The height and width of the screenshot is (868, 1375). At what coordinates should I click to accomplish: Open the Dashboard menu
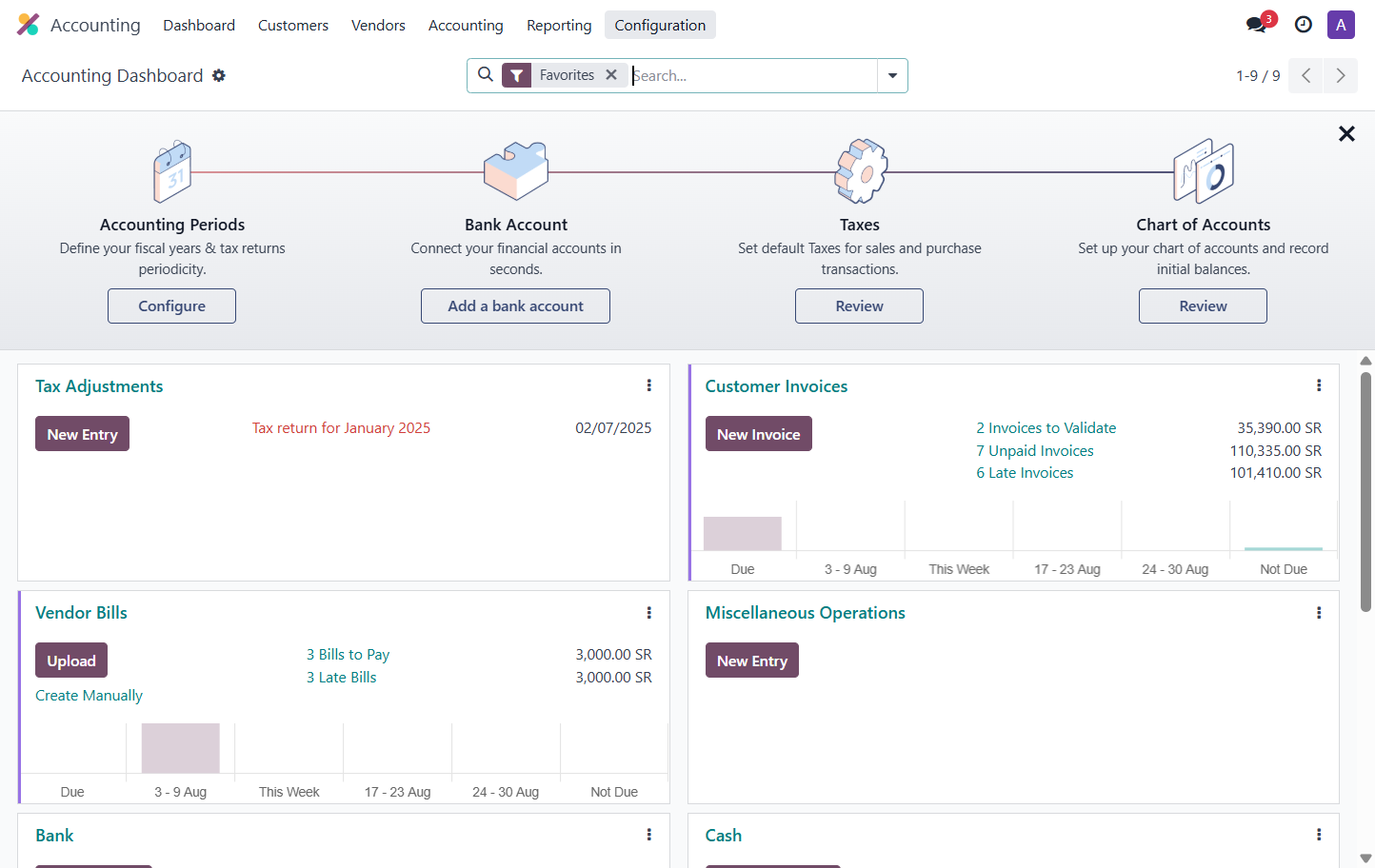tap(199, 25)
